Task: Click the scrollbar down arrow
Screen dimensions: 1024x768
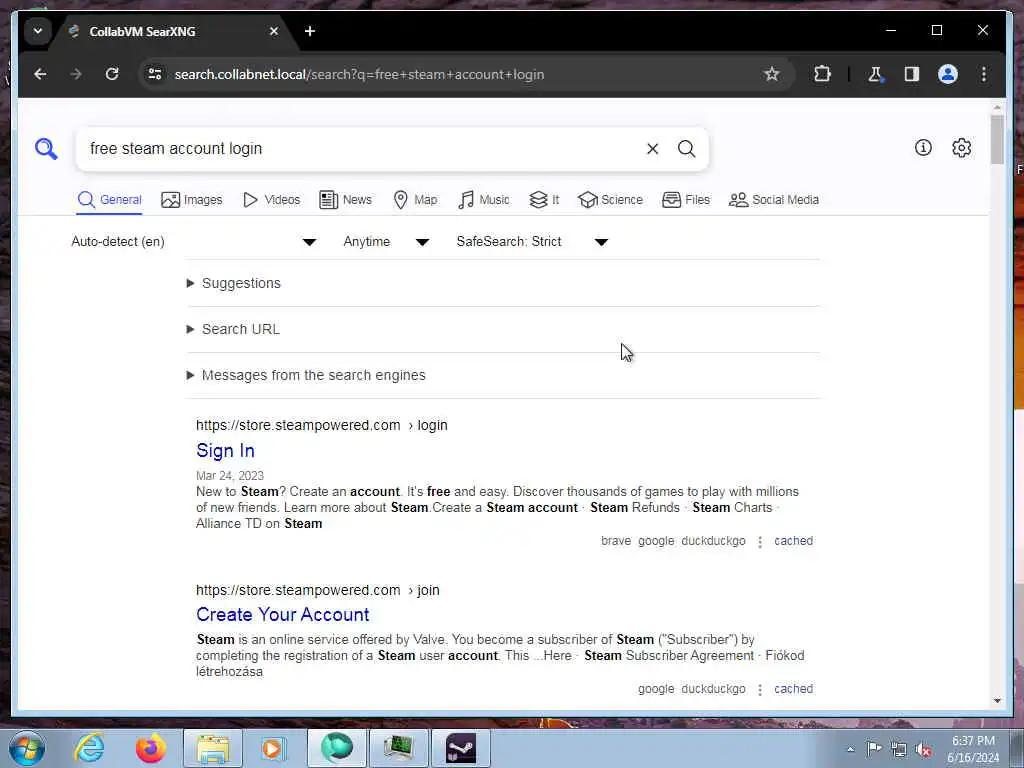Action: [997, 701]
